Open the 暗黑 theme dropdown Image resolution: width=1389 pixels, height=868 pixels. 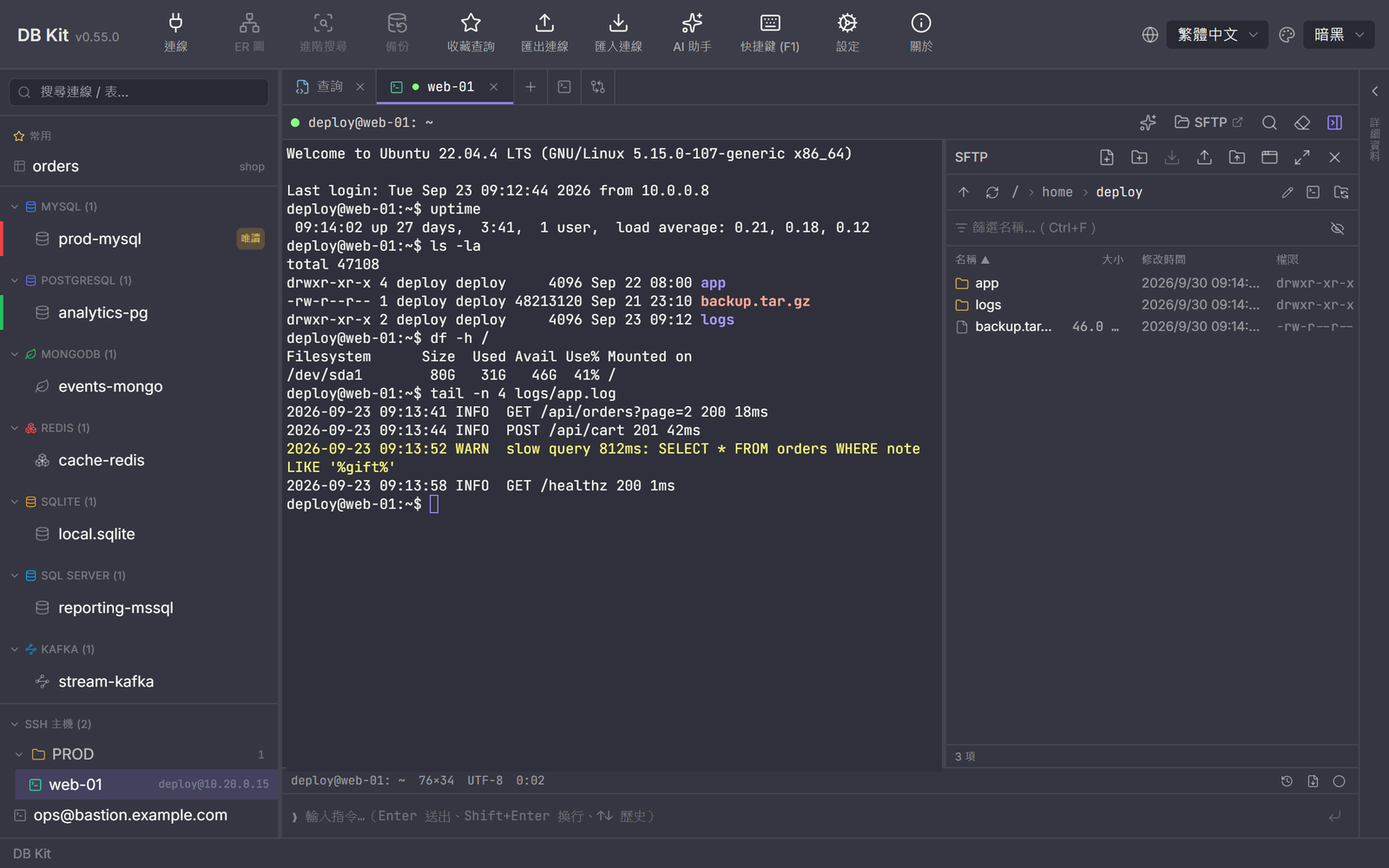tap(1338, 35)
